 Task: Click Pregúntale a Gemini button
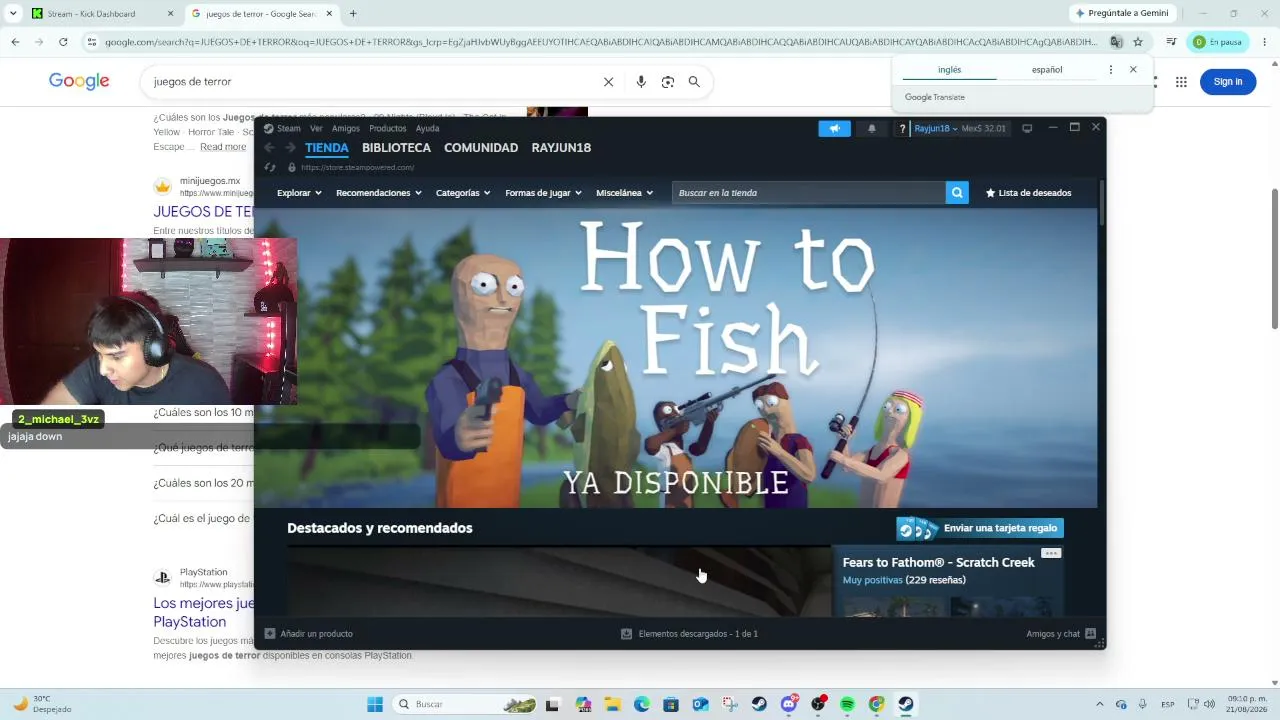(1121, 13)
